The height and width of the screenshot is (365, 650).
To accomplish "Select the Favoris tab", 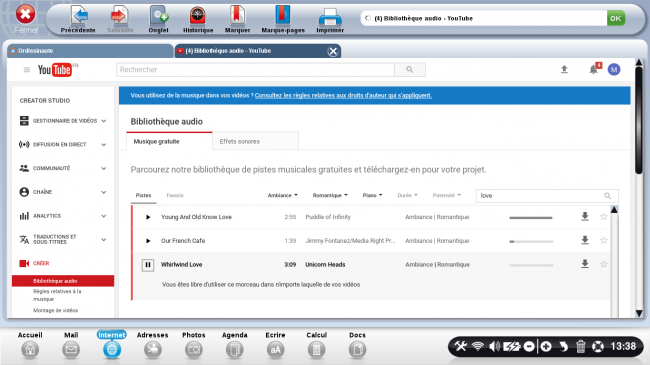I will point(175,195).
